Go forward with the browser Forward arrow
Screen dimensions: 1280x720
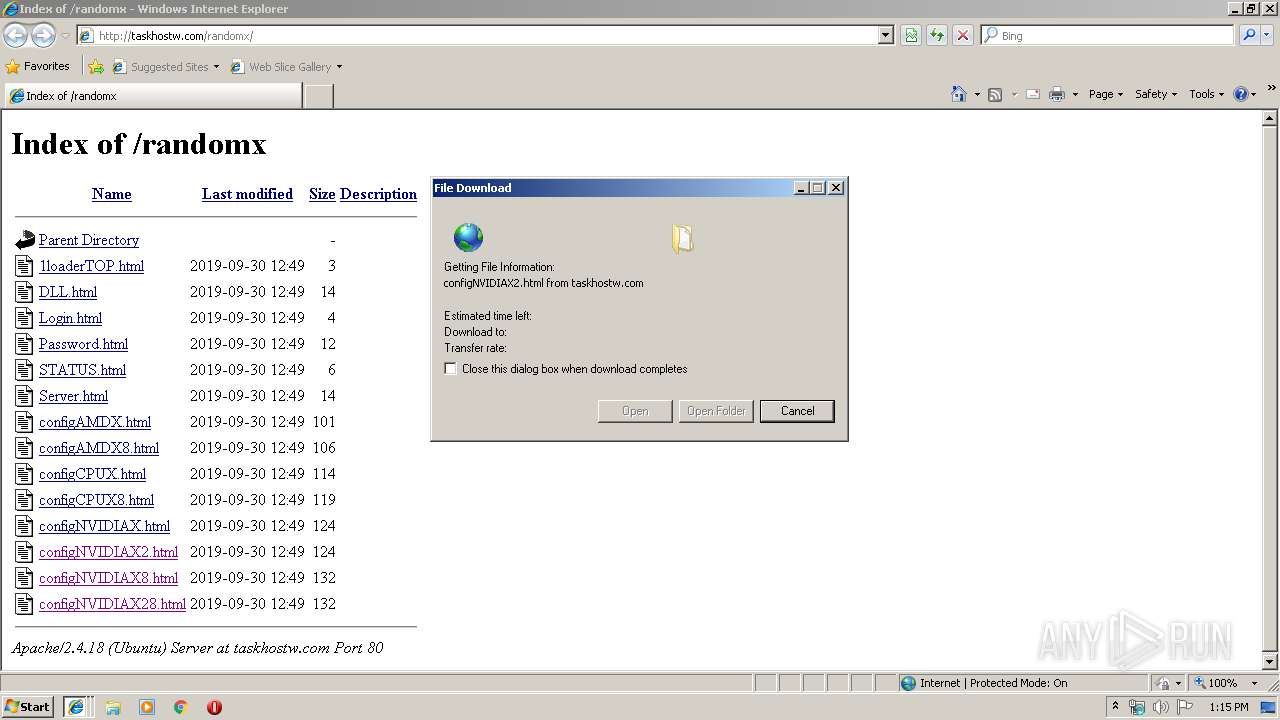[x=43, y=35]
